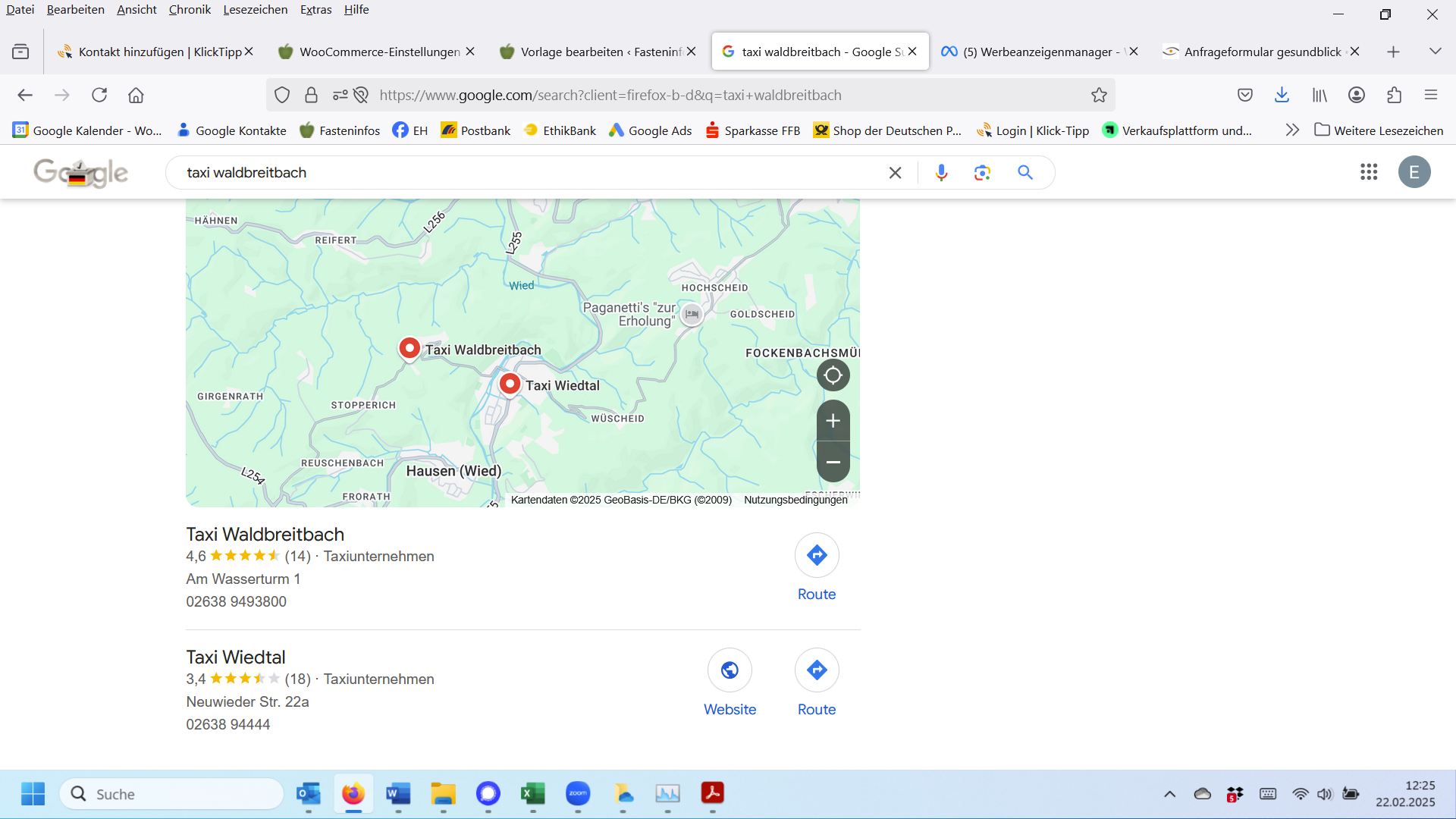The height and width of the screenshot is (819, 1456).
Task: Open Word from the taskbar
Action: 398,794
